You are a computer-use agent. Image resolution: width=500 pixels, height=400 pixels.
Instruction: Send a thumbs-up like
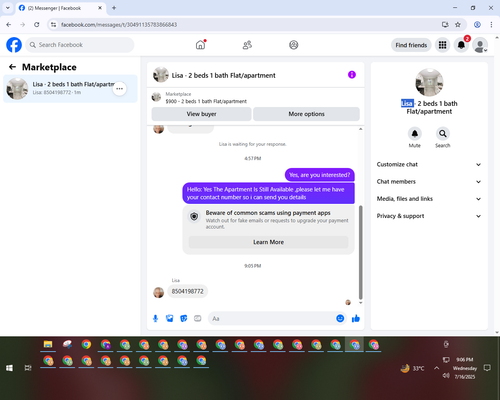(x=356, y=318)
